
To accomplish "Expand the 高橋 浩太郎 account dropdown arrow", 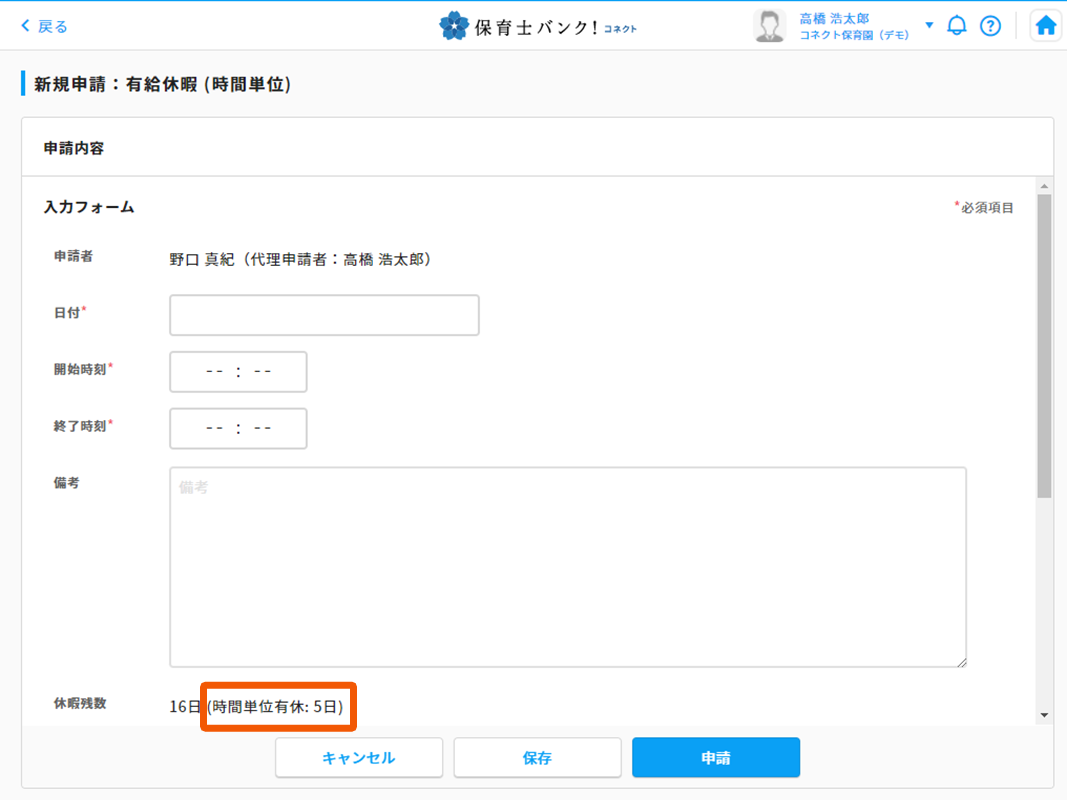I will click(929, 25).
